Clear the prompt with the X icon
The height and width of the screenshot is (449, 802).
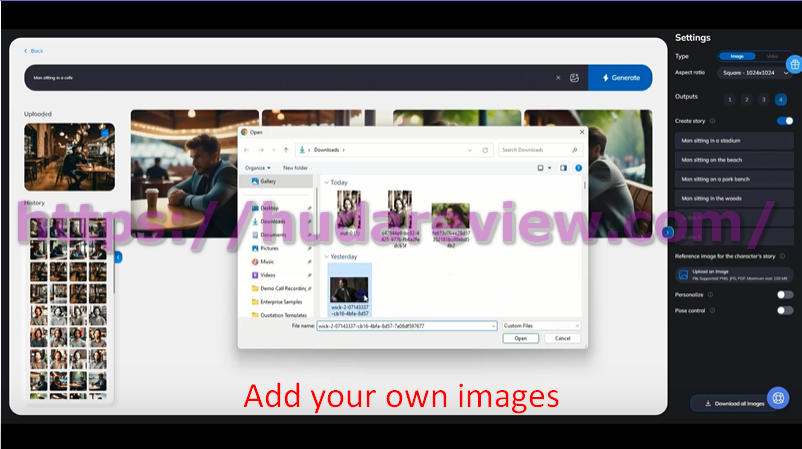coord(558,78)
